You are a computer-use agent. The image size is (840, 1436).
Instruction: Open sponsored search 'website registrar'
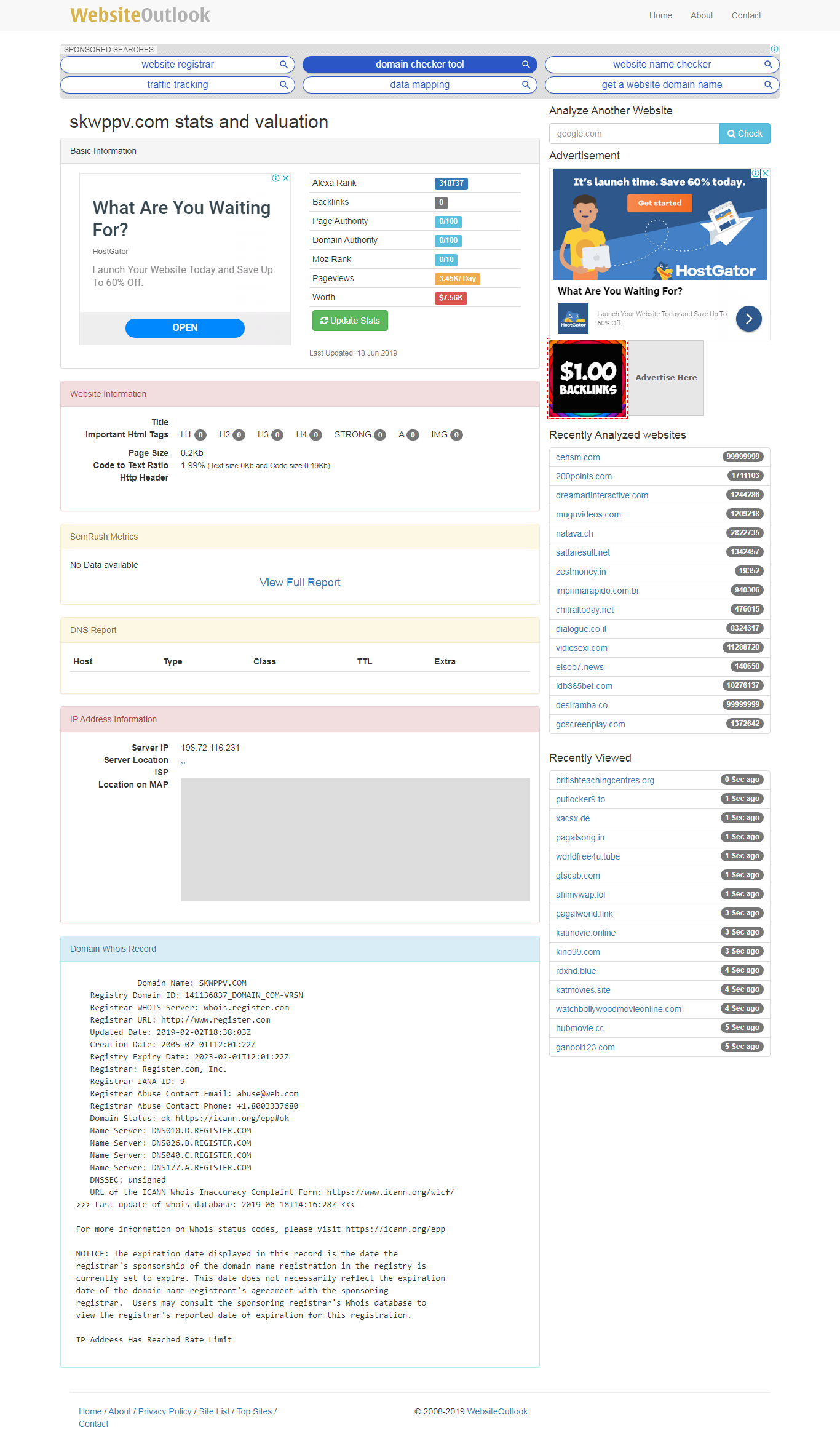tap(178, 65)
